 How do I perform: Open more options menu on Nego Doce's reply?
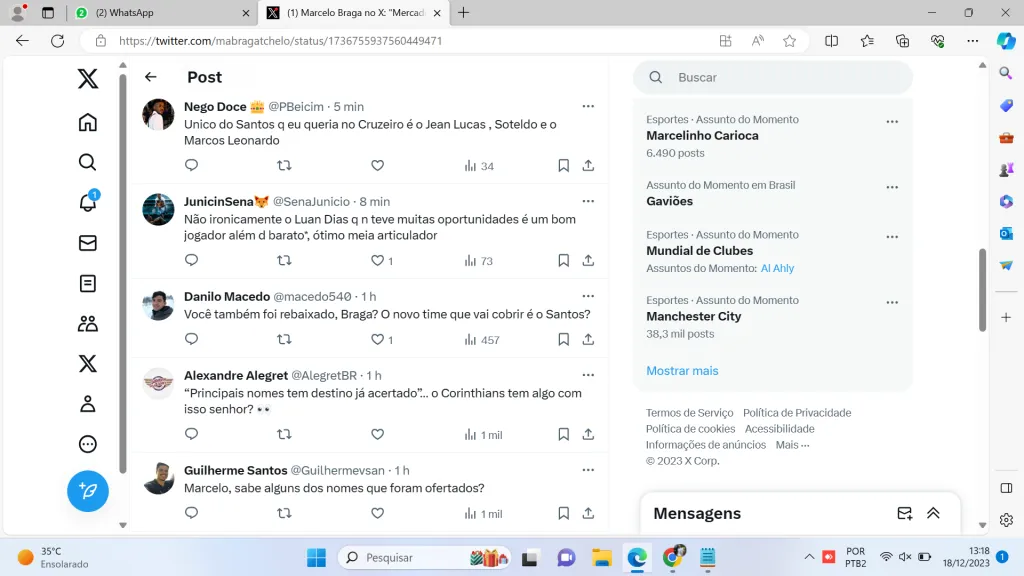tap(588, 106)
